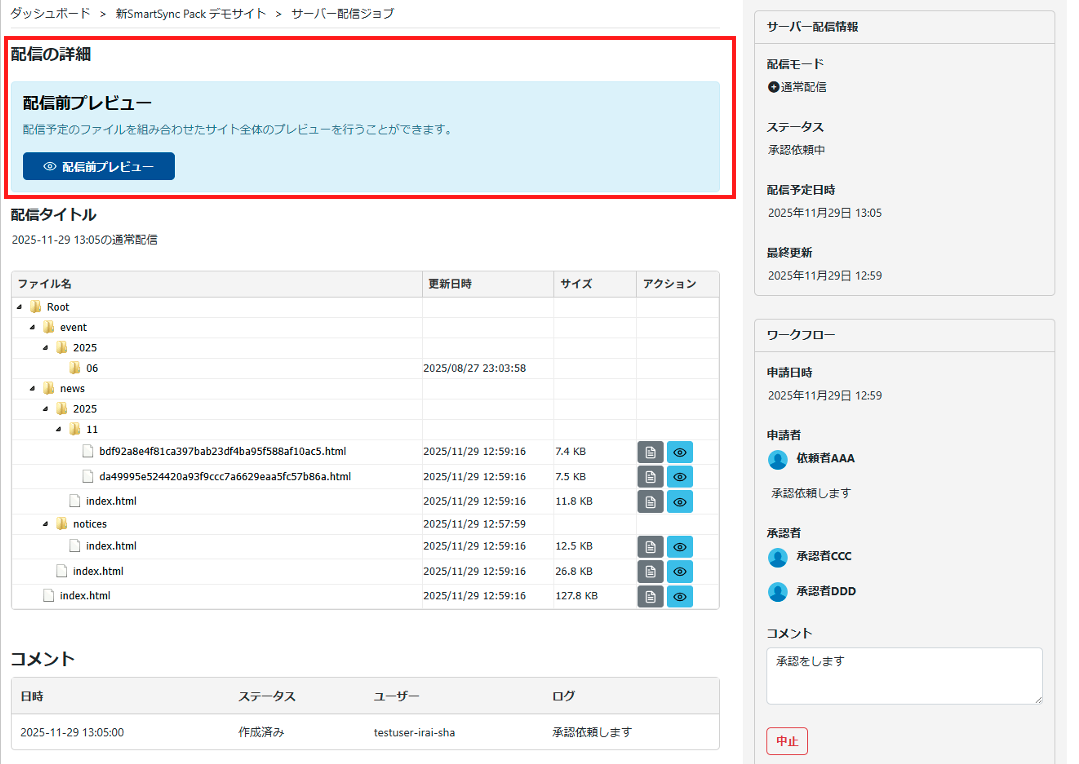Preview da49995e524420a93f9ccc7a6629eaa5fc57b86a.html with eye icon

click(680, 477)
